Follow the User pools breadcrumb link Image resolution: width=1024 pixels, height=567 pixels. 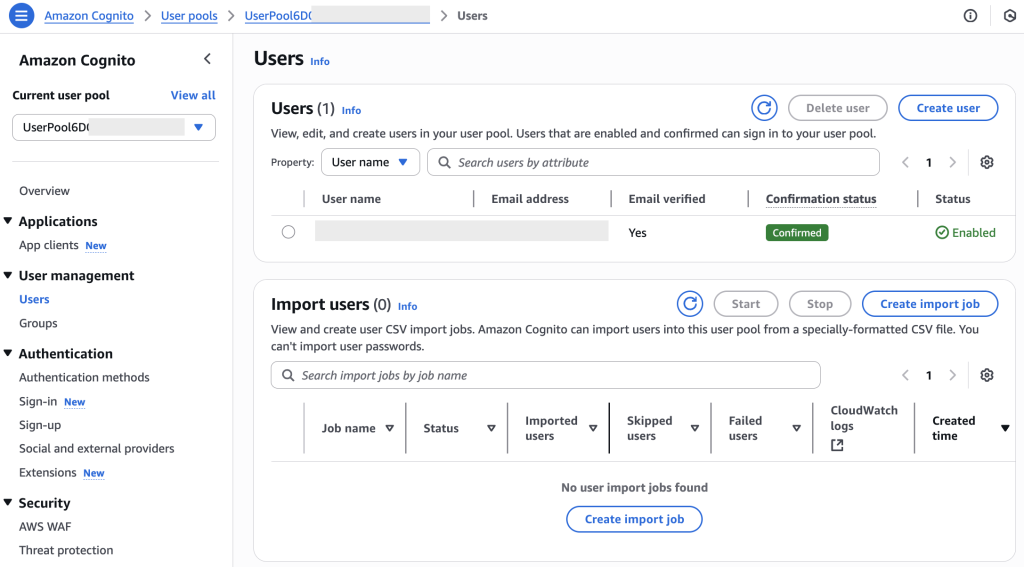189,16
